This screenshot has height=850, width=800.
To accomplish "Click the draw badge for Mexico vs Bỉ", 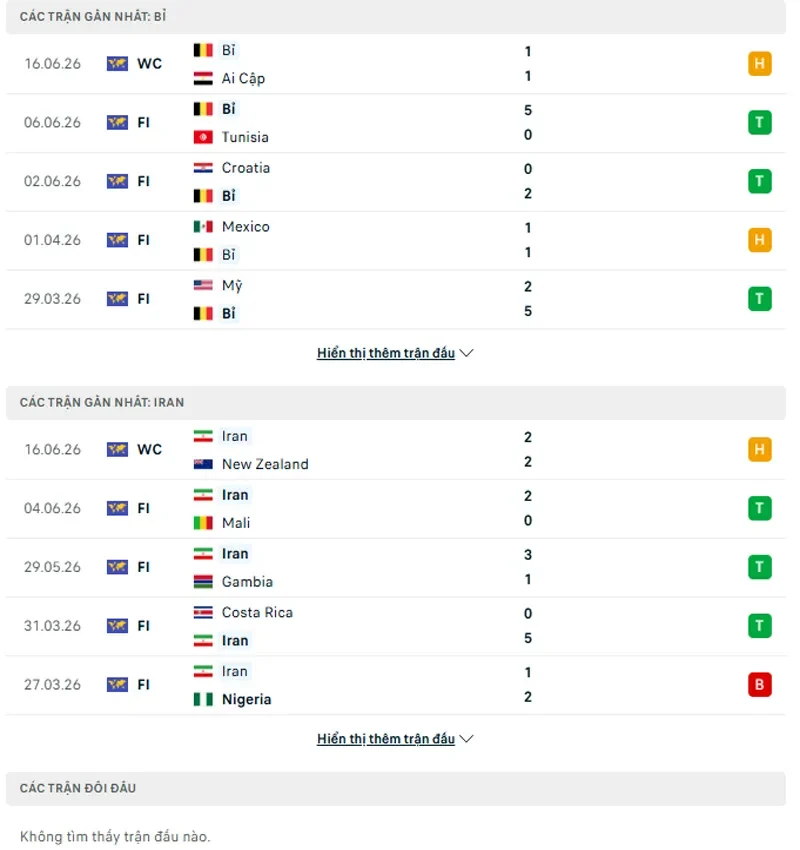I will (759, 240).
